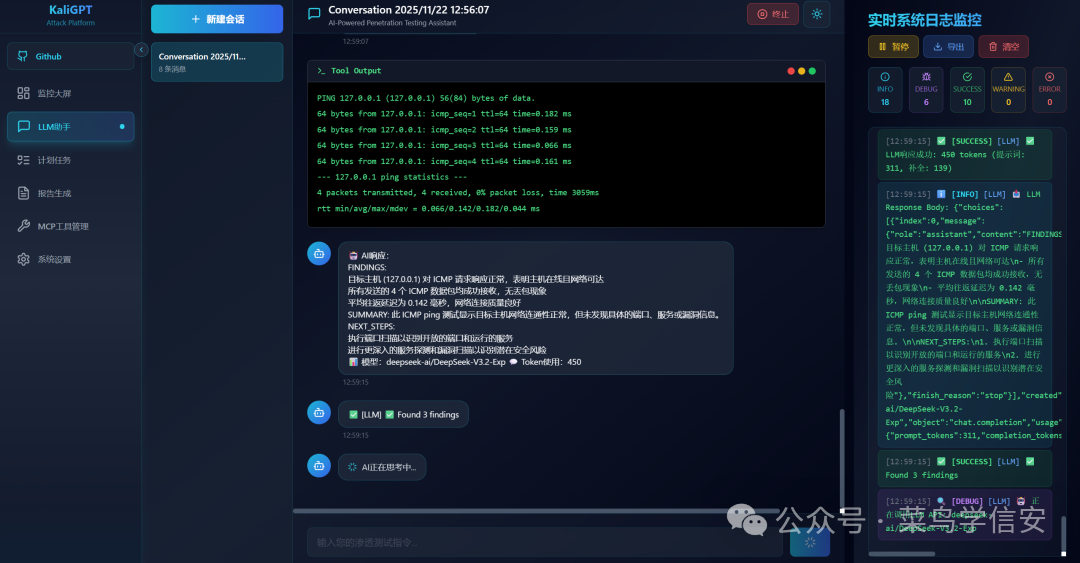Viewport: 1080px width, 563px height.
Task: Click the 实时系统日志监控 panel heading
Action: tap(924, 20)
